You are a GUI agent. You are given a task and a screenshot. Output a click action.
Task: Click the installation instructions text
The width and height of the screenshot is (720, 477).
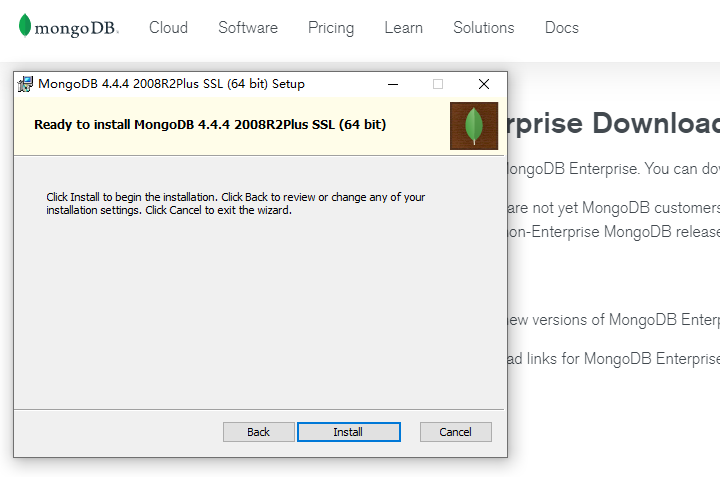(236, 203)
